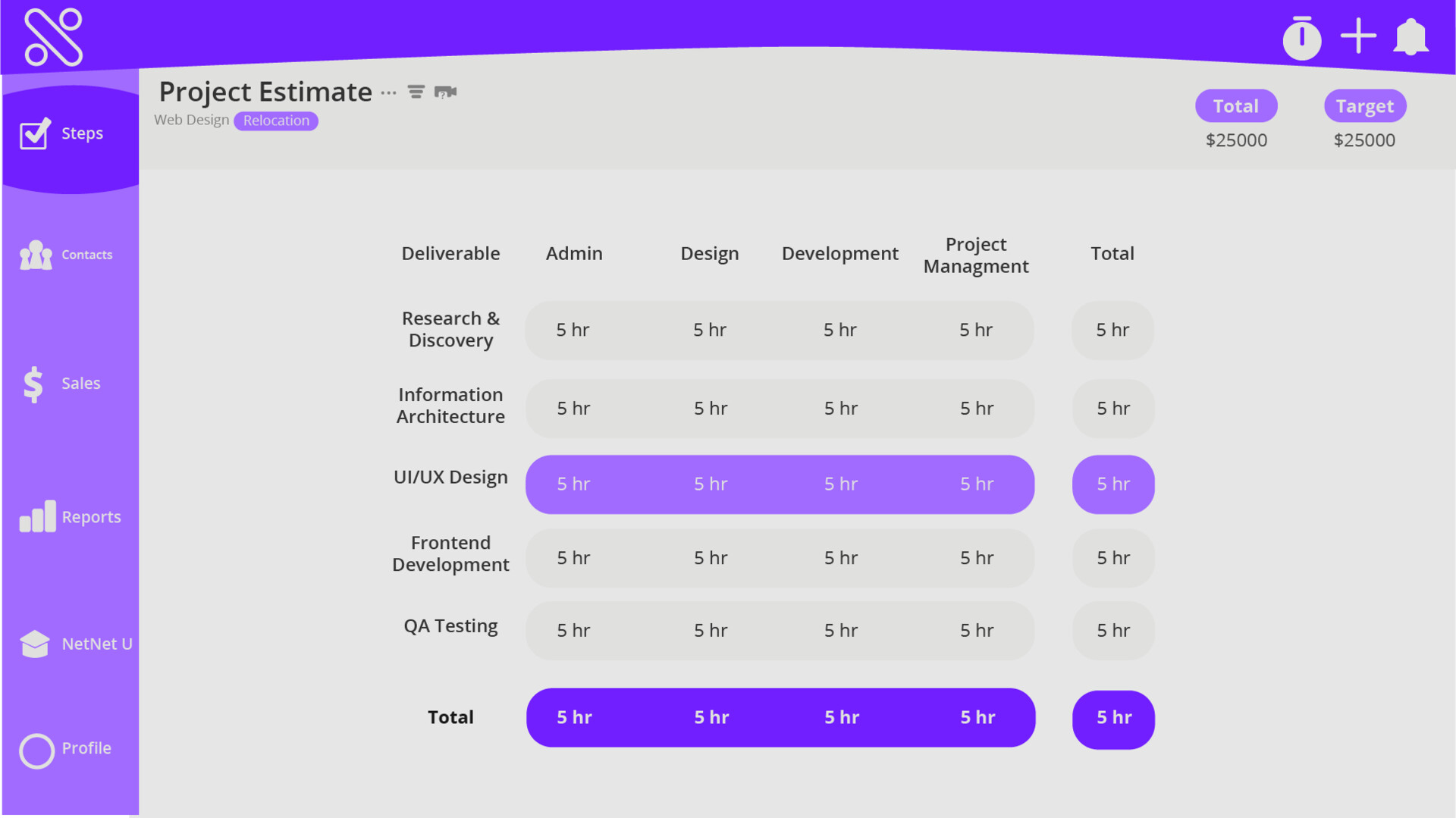Click Frontend Development Design hours cell
This screenshot has width=1456, height=818.
click(x=710, y=559)
